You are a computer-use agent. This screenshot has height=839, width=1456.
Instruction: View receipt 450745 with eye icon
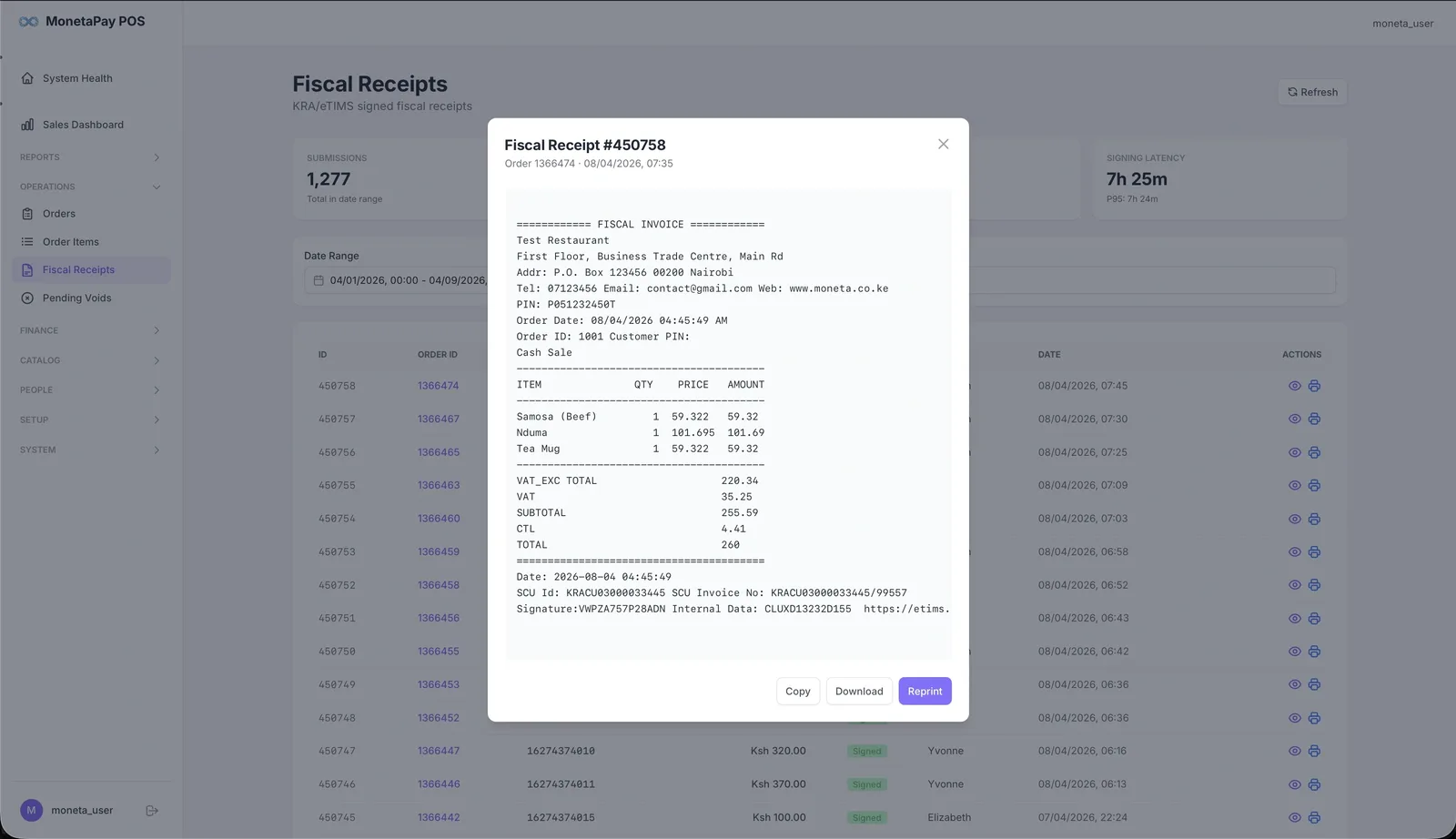point(1295,817)
